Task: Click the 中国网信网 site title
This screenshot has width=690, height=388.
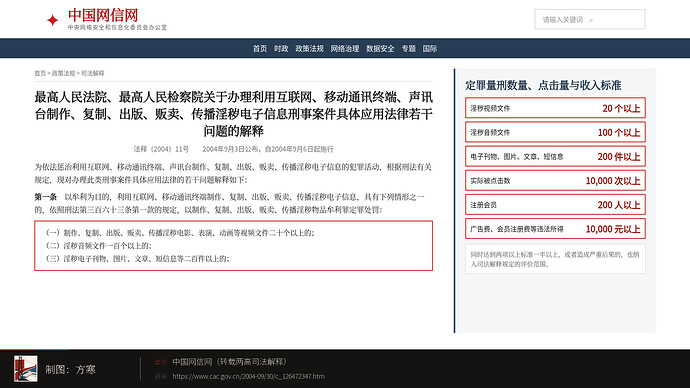Action: click(x=103, y=15)
